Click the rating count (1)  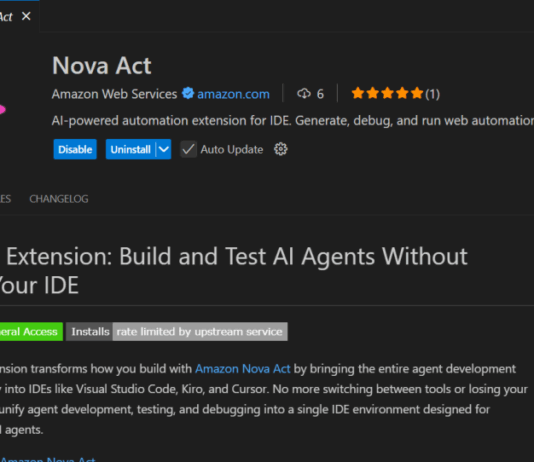433,94
